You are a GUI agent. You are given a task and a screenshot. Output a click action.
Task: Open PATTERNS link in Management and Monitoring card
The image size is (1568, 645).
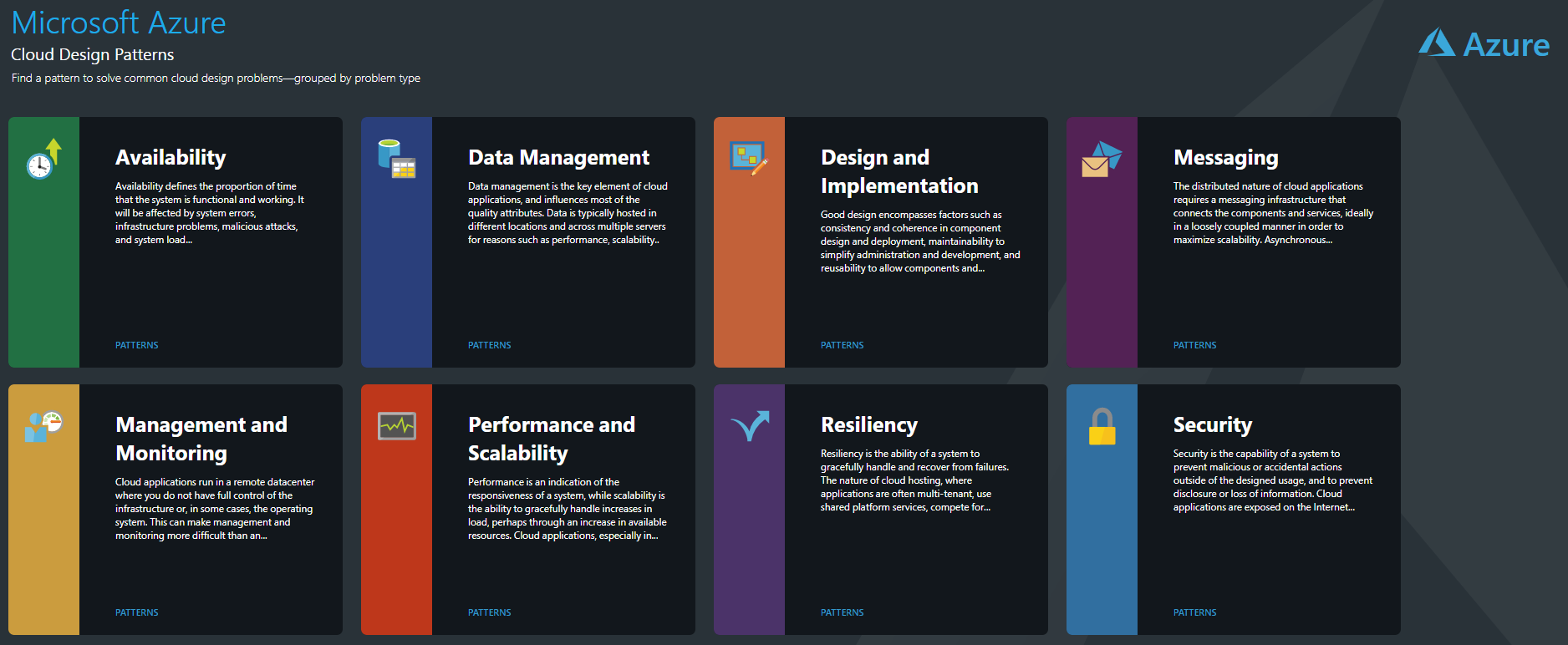(137, 612)
